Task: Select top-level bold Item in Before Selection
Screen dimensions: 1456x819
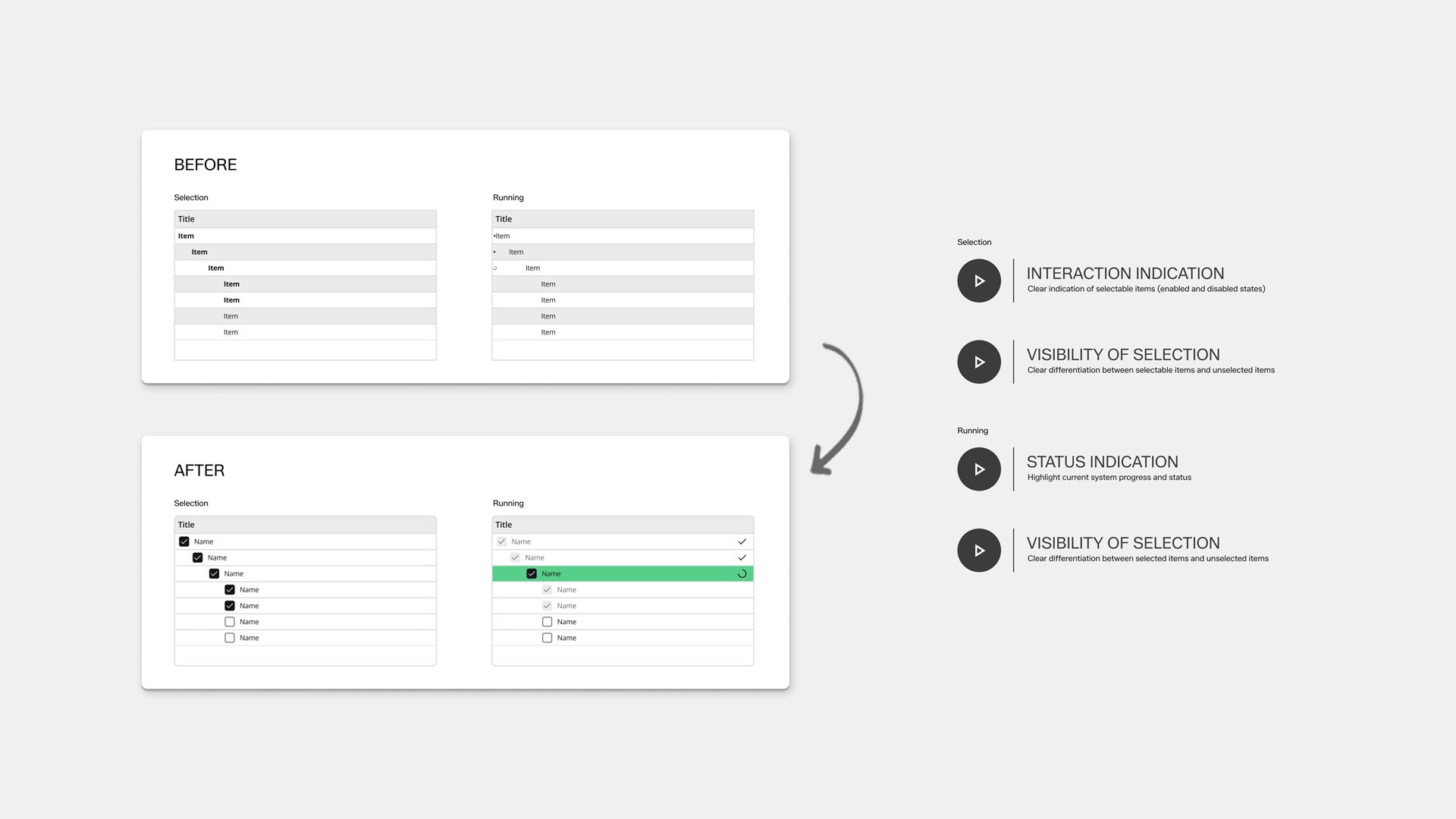Action: (187, 236)
